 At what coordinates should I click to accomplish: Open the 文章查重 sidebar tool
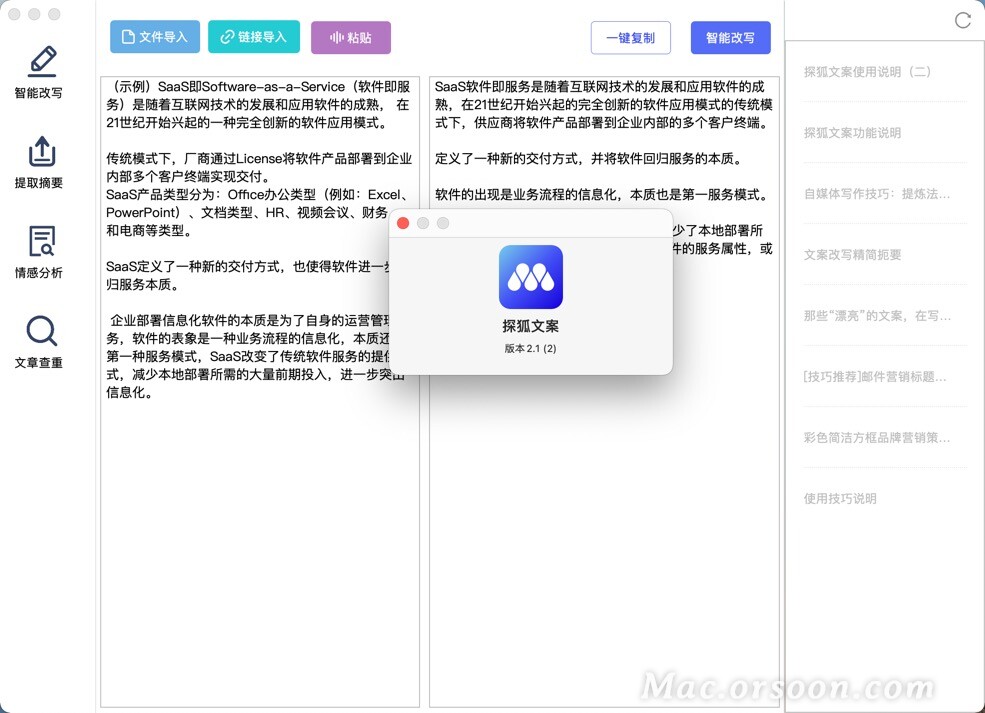click(39, 342)
